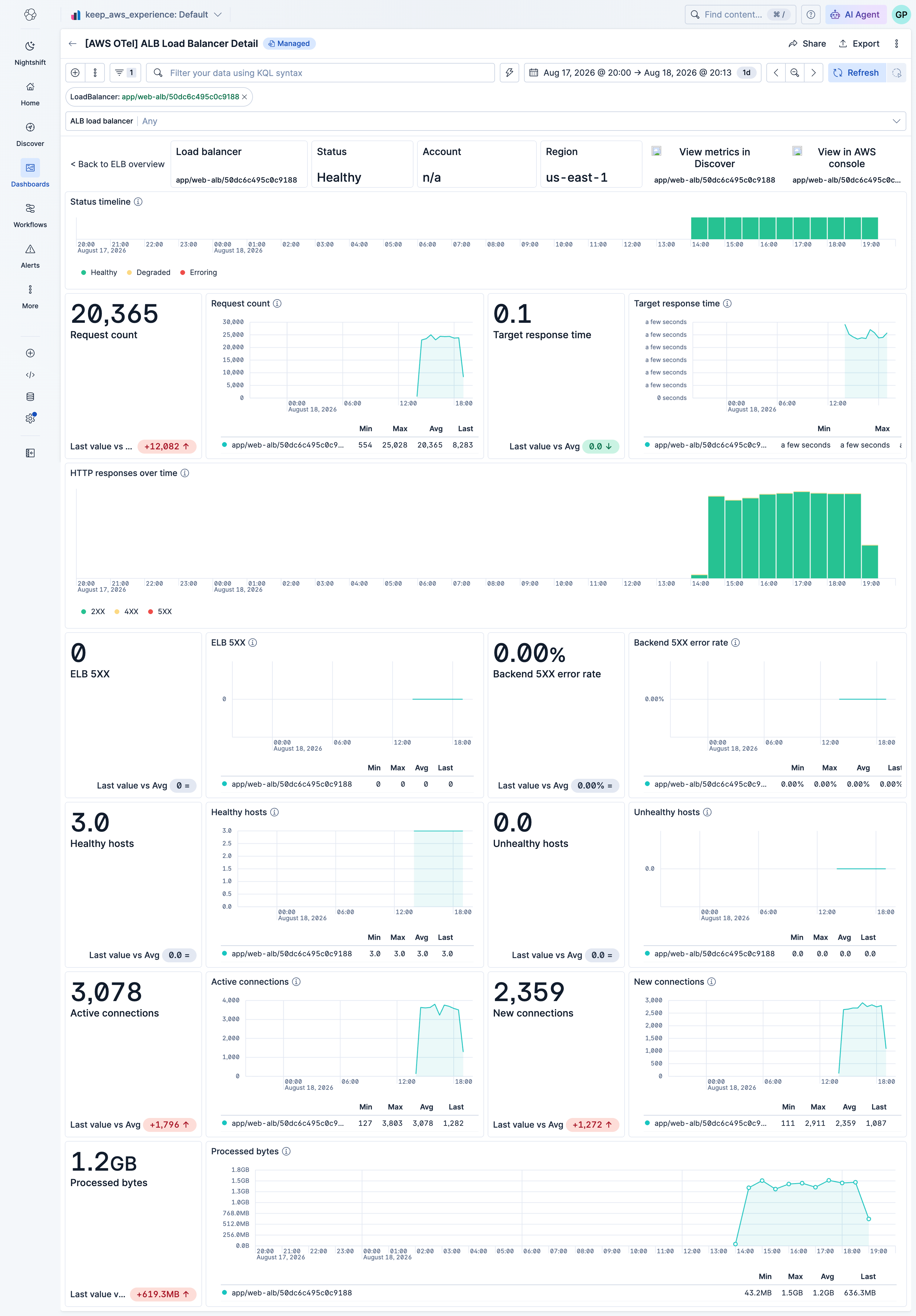Open Nightshift in the sidebar
Viewport: 916px width, 1316px height.
coord(30,53)
